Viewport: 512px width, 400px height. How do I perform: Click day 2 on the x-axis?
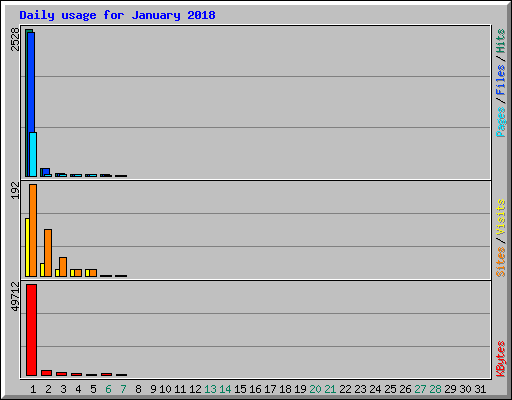(x=48, y=389)
